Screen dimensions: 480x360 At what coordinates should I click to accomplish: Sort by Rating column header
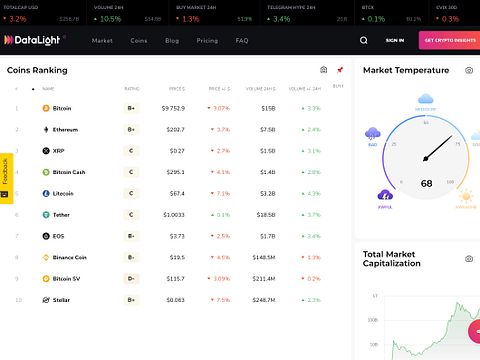(x=132, y=89)
